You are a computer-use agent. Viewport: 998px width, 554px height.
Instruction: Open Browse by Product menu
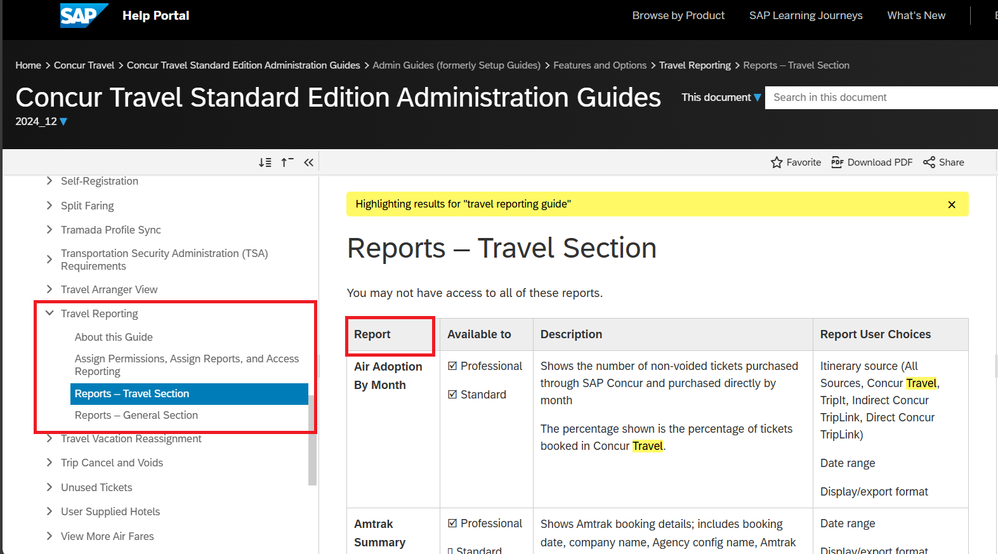[678, 15]
